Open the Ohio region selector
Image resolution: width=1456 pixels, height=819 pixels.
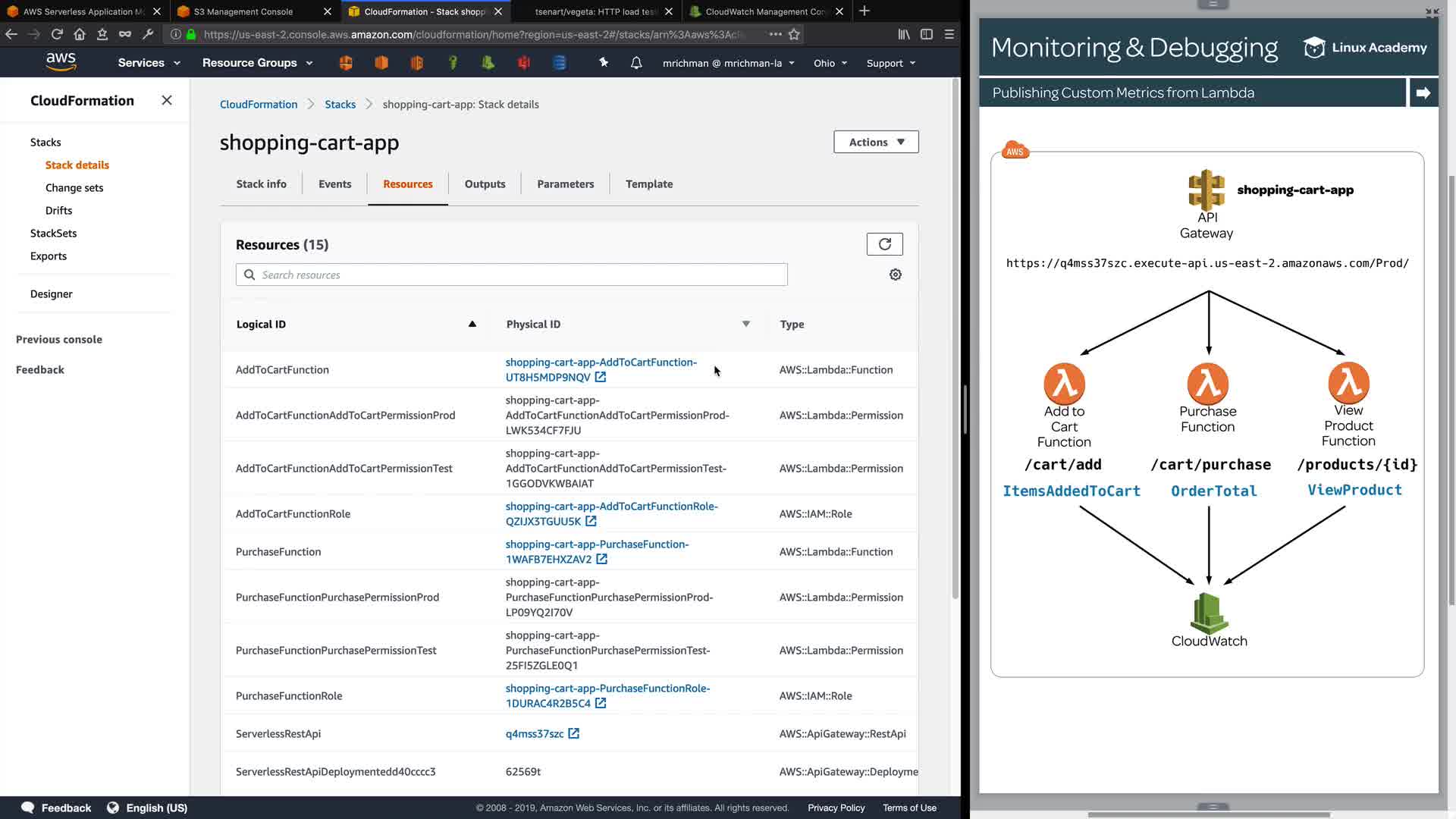(x=830, y=63)
